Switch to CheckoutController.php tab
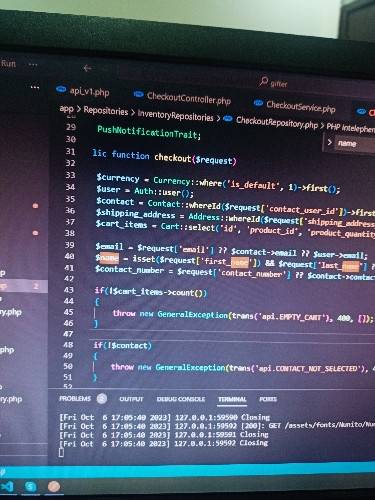375x500 pixels. (x=182, y=98)
